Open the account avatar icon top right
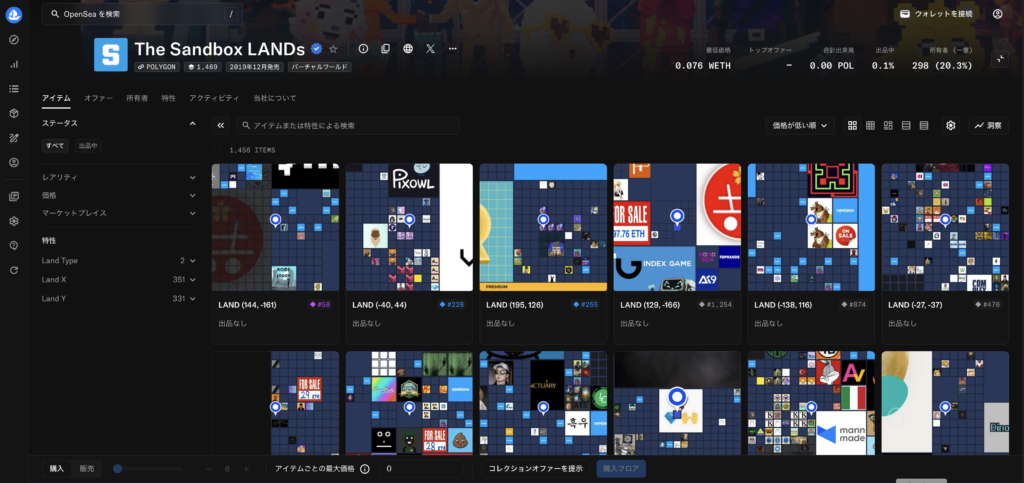1024x483 pixels. click(997, 14)
